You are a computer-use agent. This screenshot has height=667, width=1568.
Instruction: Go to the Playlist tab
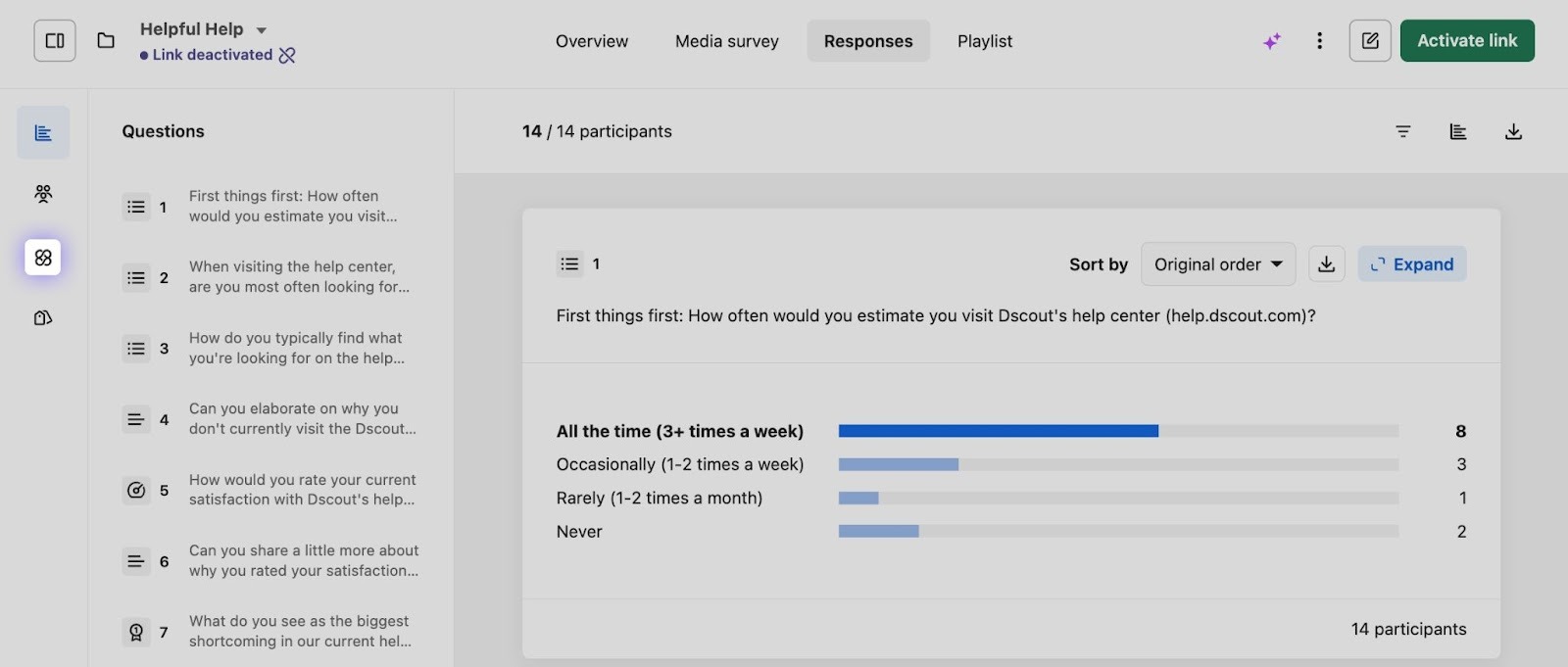985,41
